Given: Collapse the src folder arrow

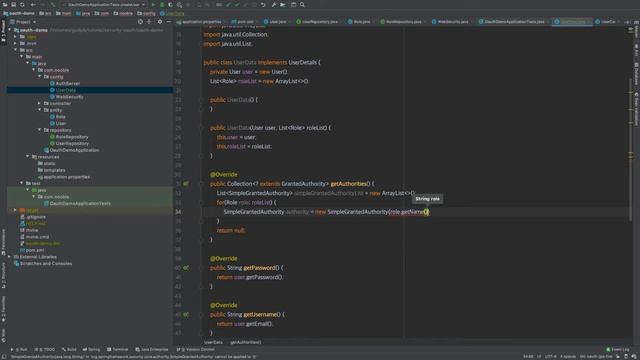Looking at the screenshot, I should tap(16, 50).
